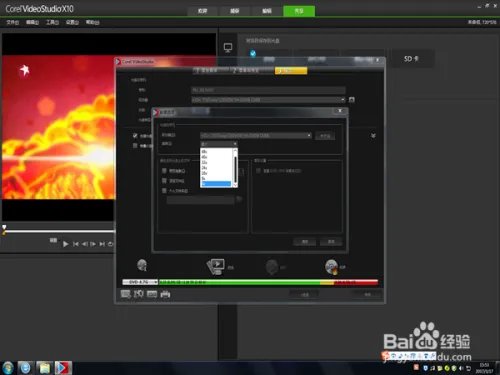Click the first icon in dialog's bottom-left toolbar
The width and height of the screenshot is (500, 375).
(x=126, y=294)
